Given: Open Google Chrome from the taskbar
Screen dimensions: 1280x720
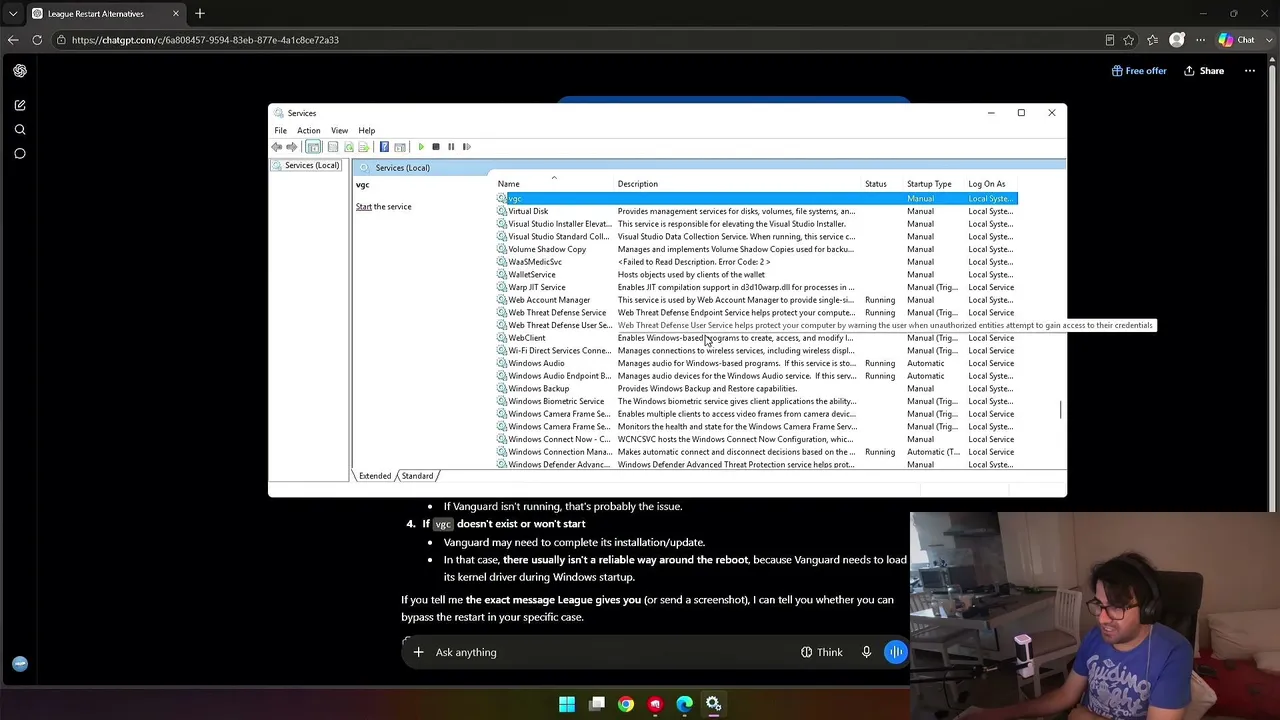Looking at the screenshot, I should [x=626, y=704].
